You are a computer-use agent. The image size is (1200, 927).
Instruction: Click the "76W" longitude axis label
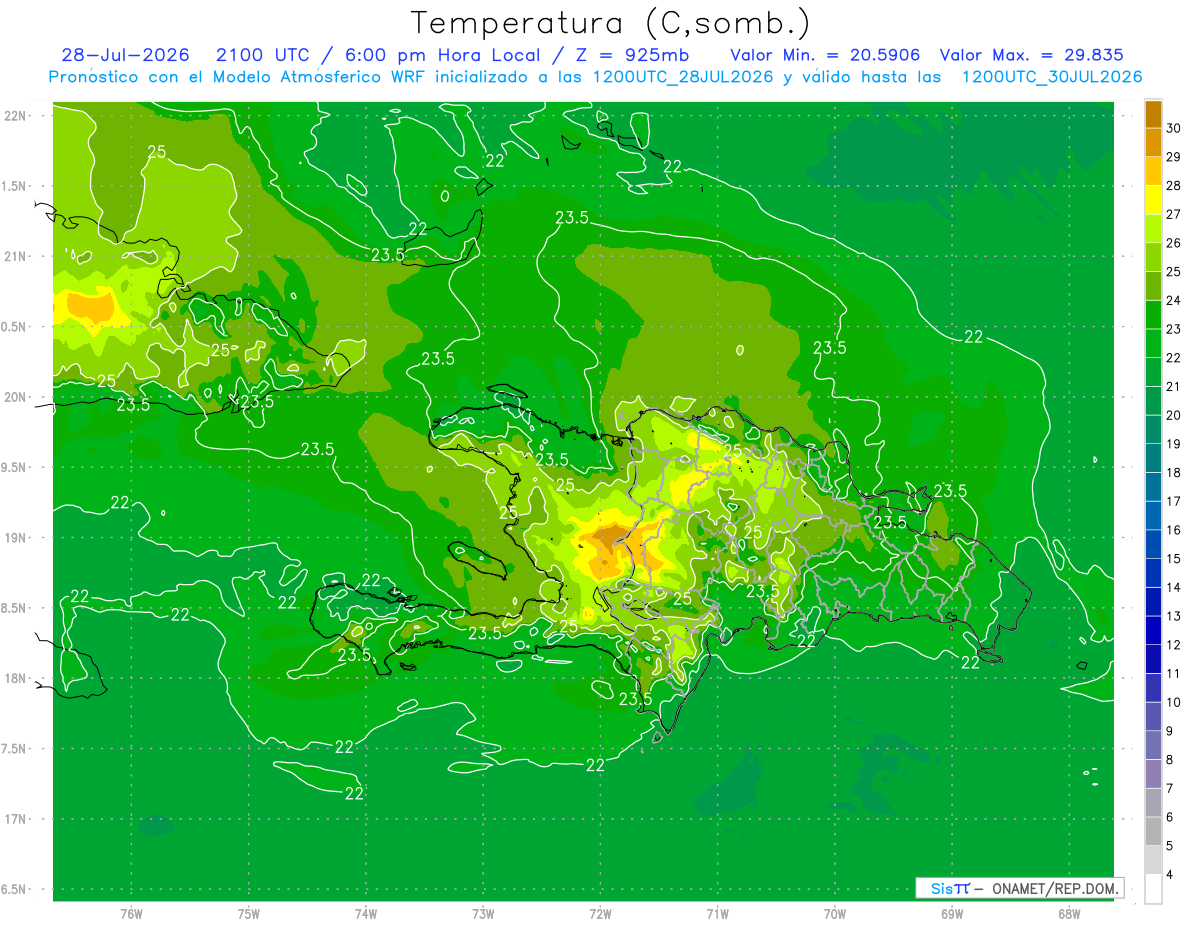point(131,913)
